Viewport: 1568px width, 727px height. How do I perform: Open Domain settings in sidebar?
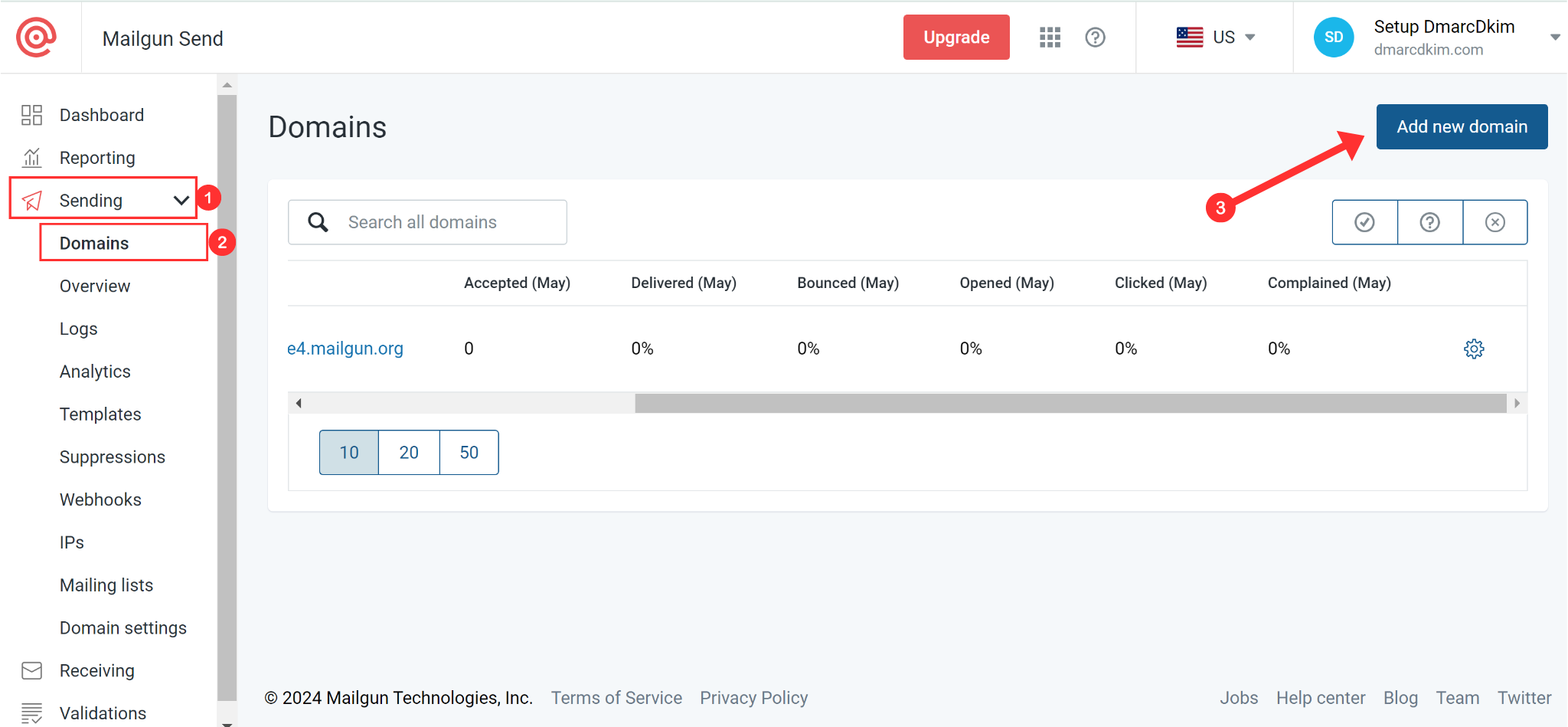point(123,628)
